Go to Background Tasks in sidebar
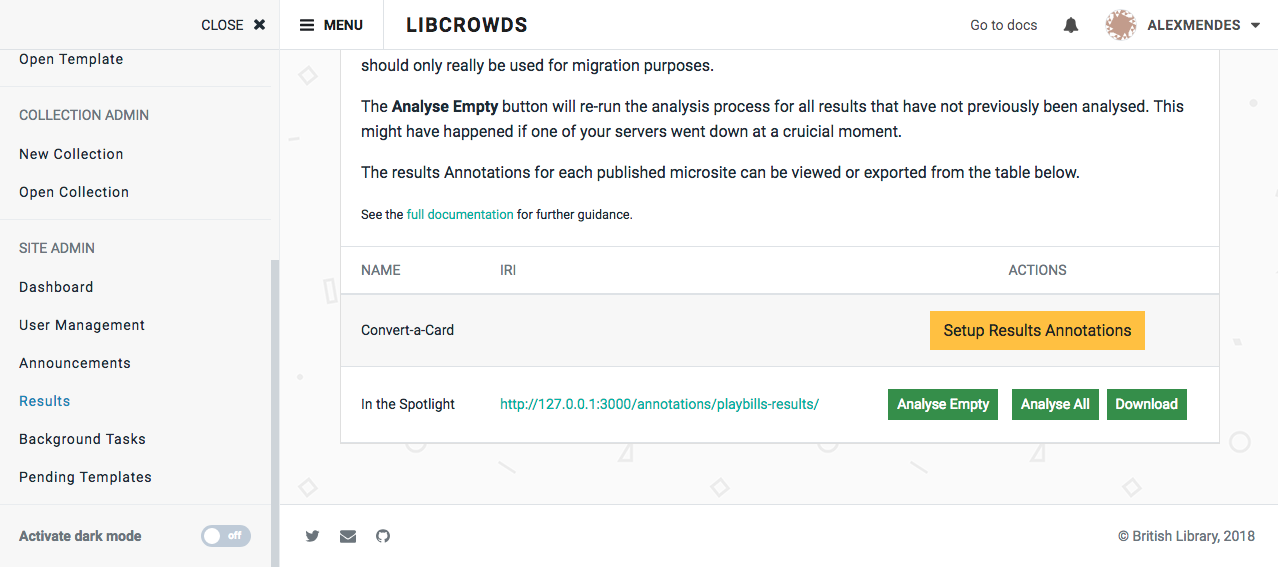 click(x=82, y=439)
